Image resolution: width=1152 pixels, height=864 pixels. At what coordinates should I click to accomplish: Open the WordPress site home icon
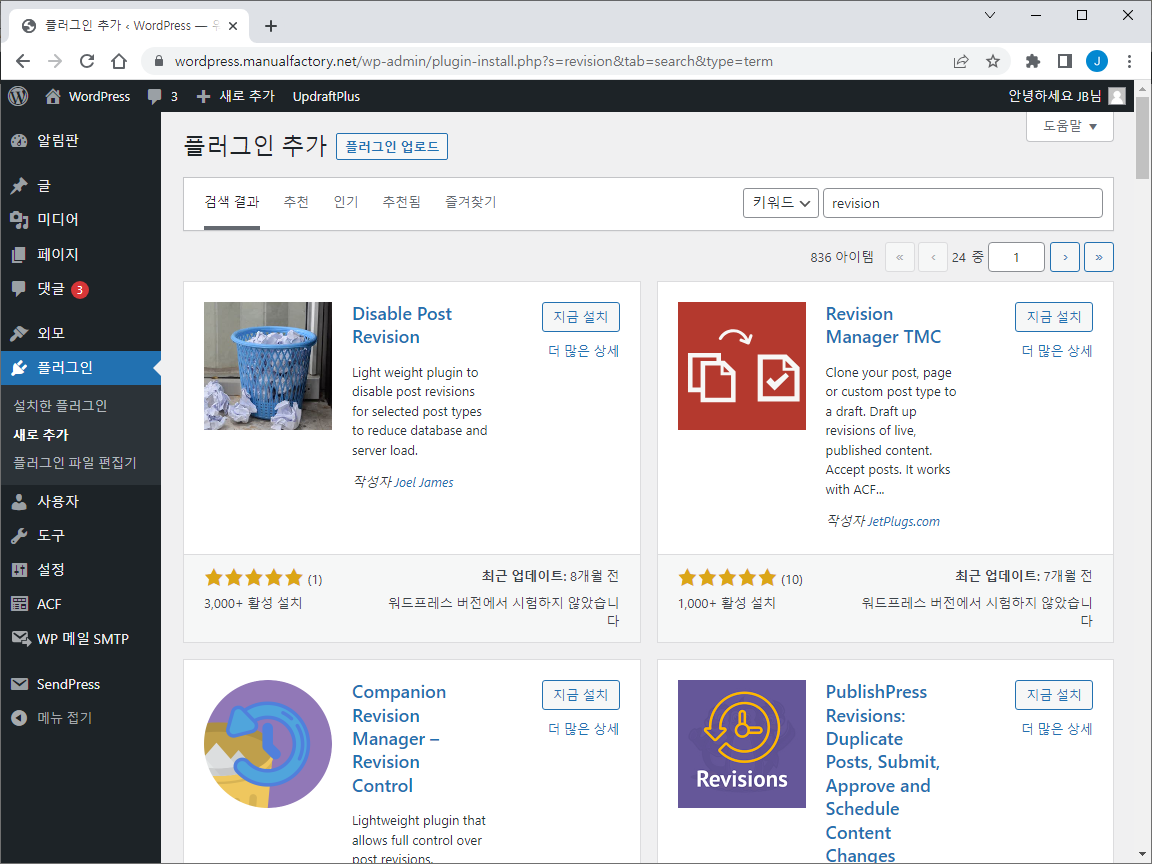coord(52,96)
